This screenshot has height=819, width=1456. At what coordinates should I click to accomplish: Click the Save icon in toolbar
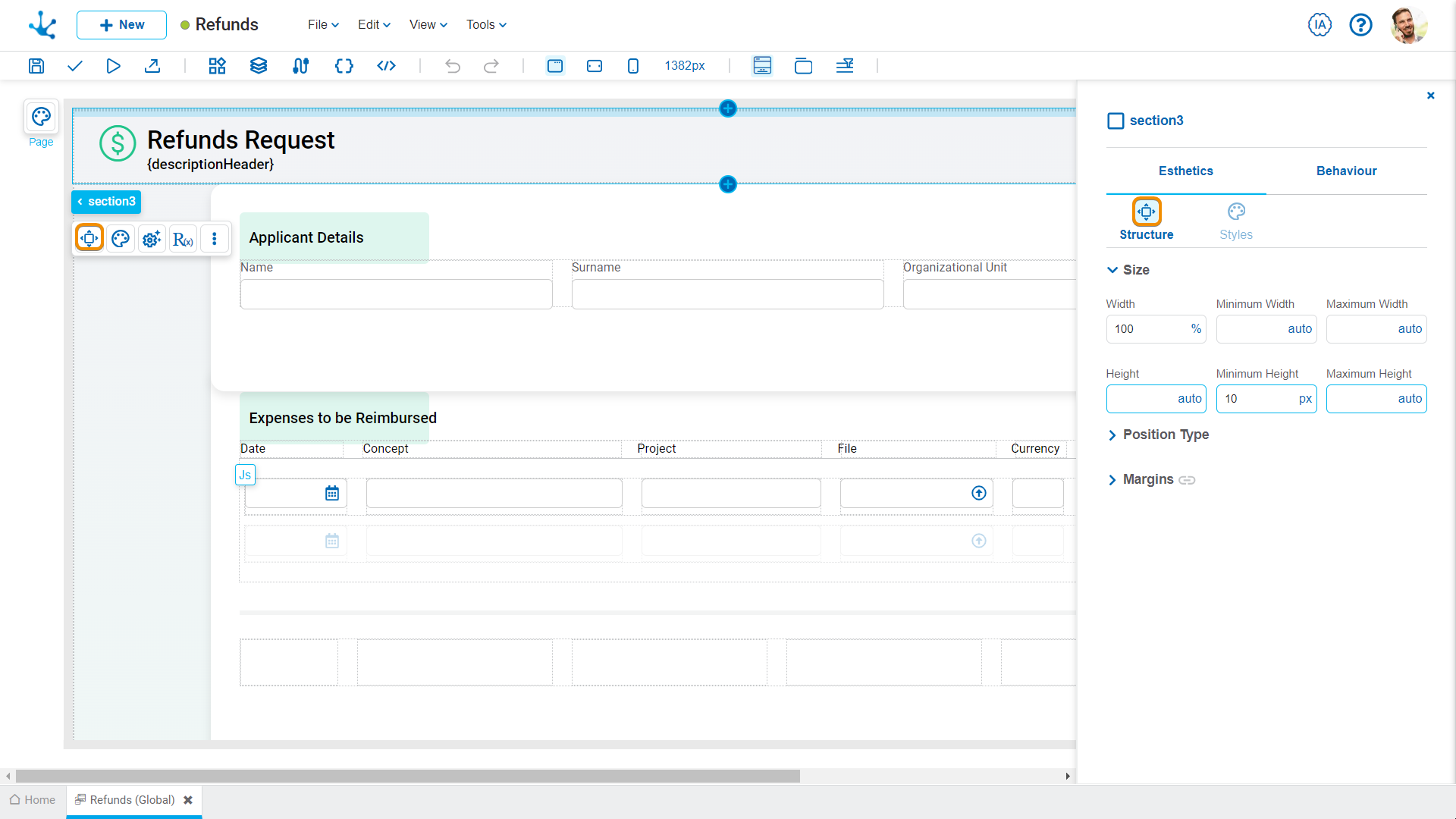tap(36, 66)
